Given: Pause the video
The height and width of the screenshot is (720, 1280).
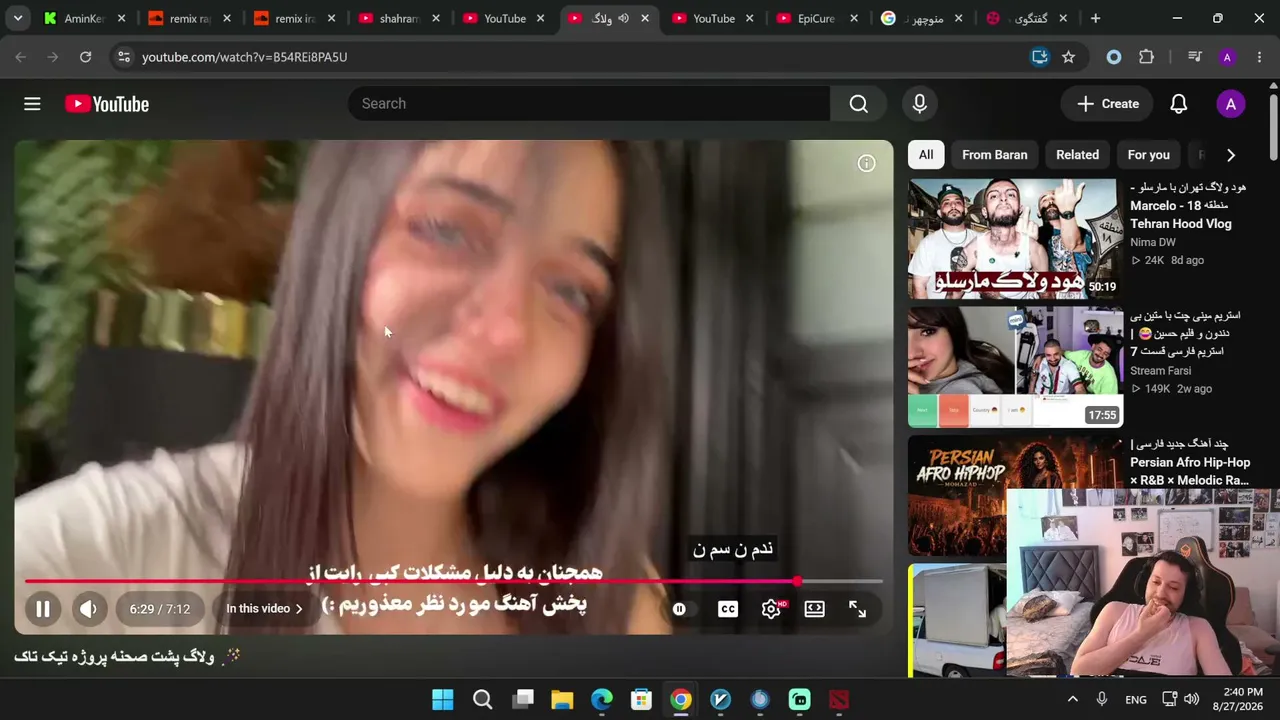Looking at the screenshot, I should [43, 609].
